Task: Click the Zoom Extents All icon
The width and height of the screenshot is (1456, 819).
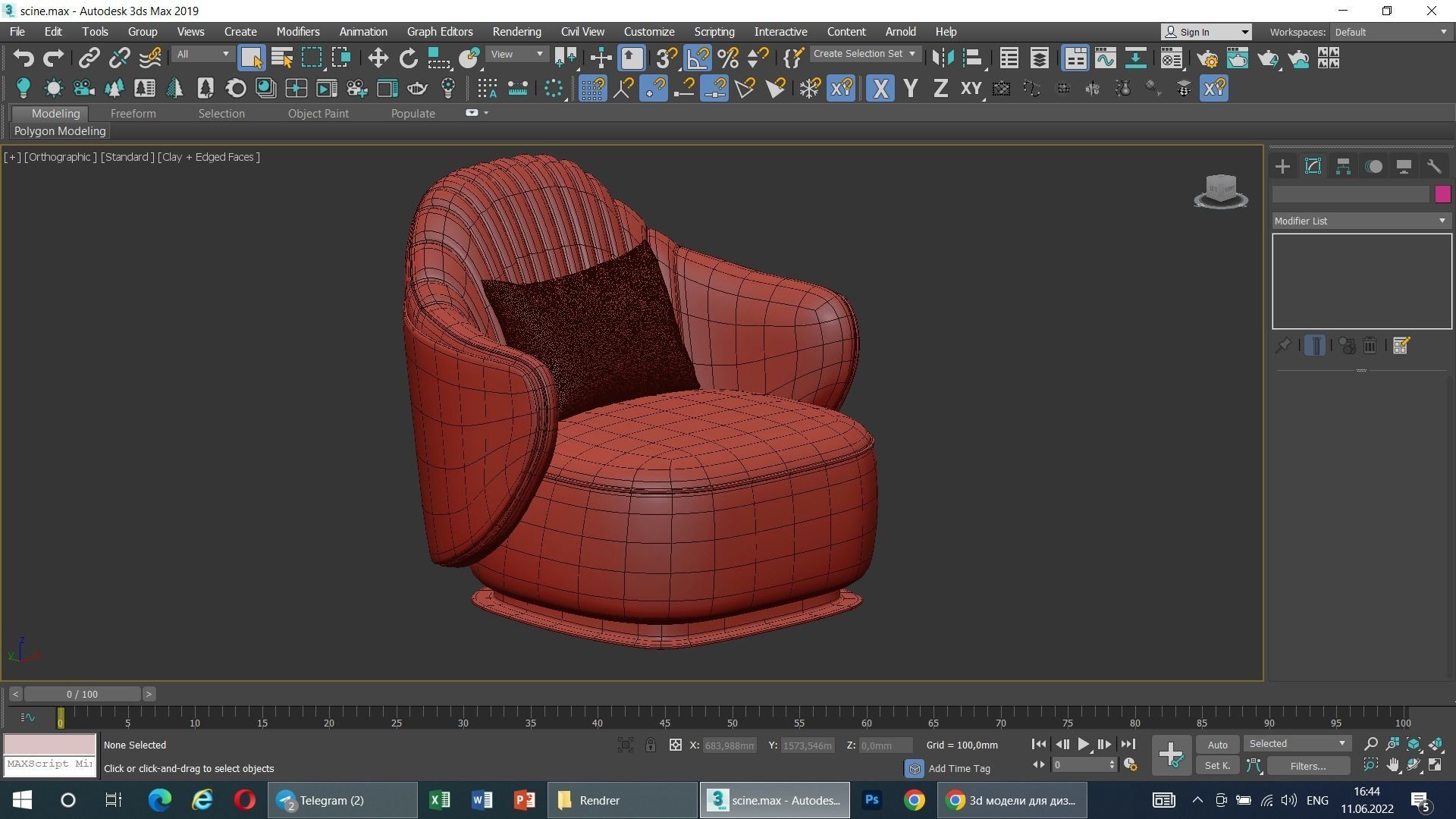Action: pos(1435,745)
